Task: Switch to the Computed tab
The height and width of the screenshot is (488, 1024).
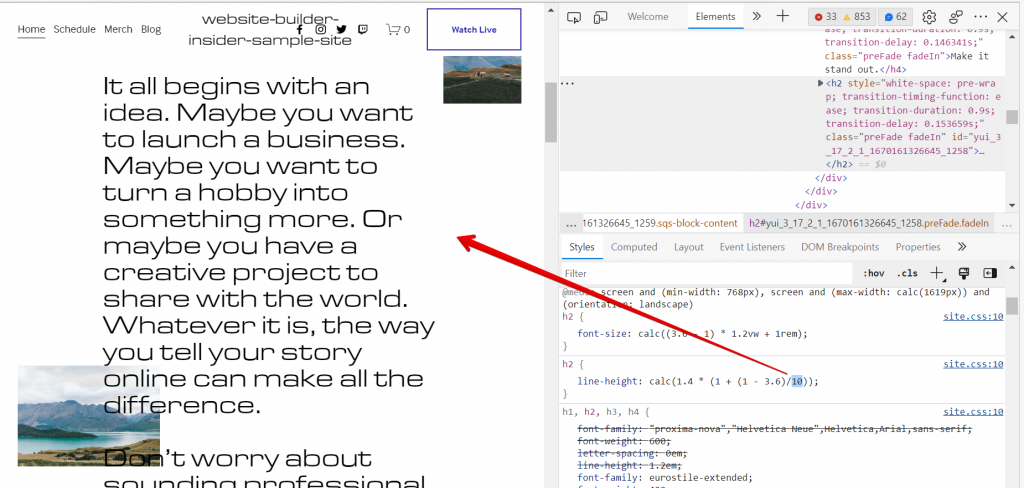Action: click(x=634, y=247)
